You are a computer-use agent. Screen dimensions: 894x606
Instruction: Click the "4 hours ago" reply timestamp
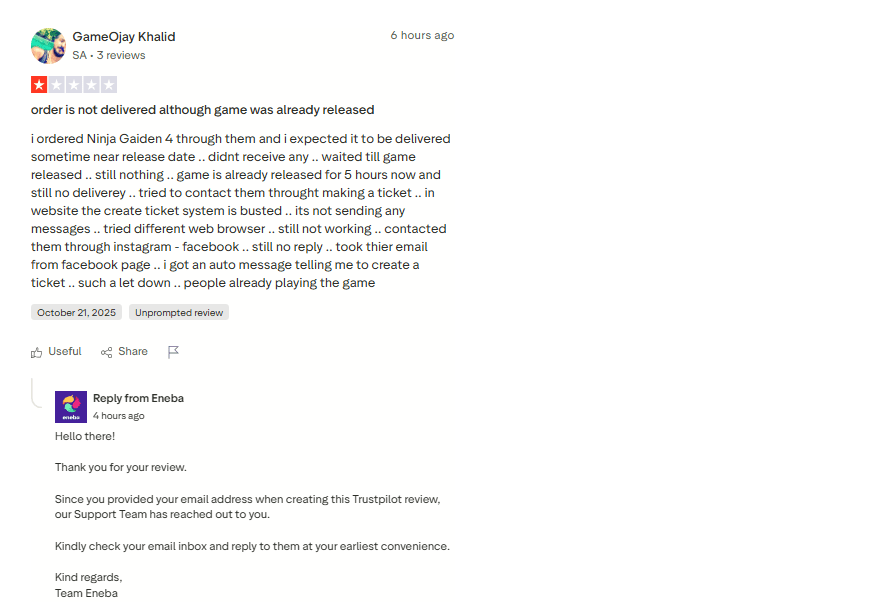tap(119, 416)
